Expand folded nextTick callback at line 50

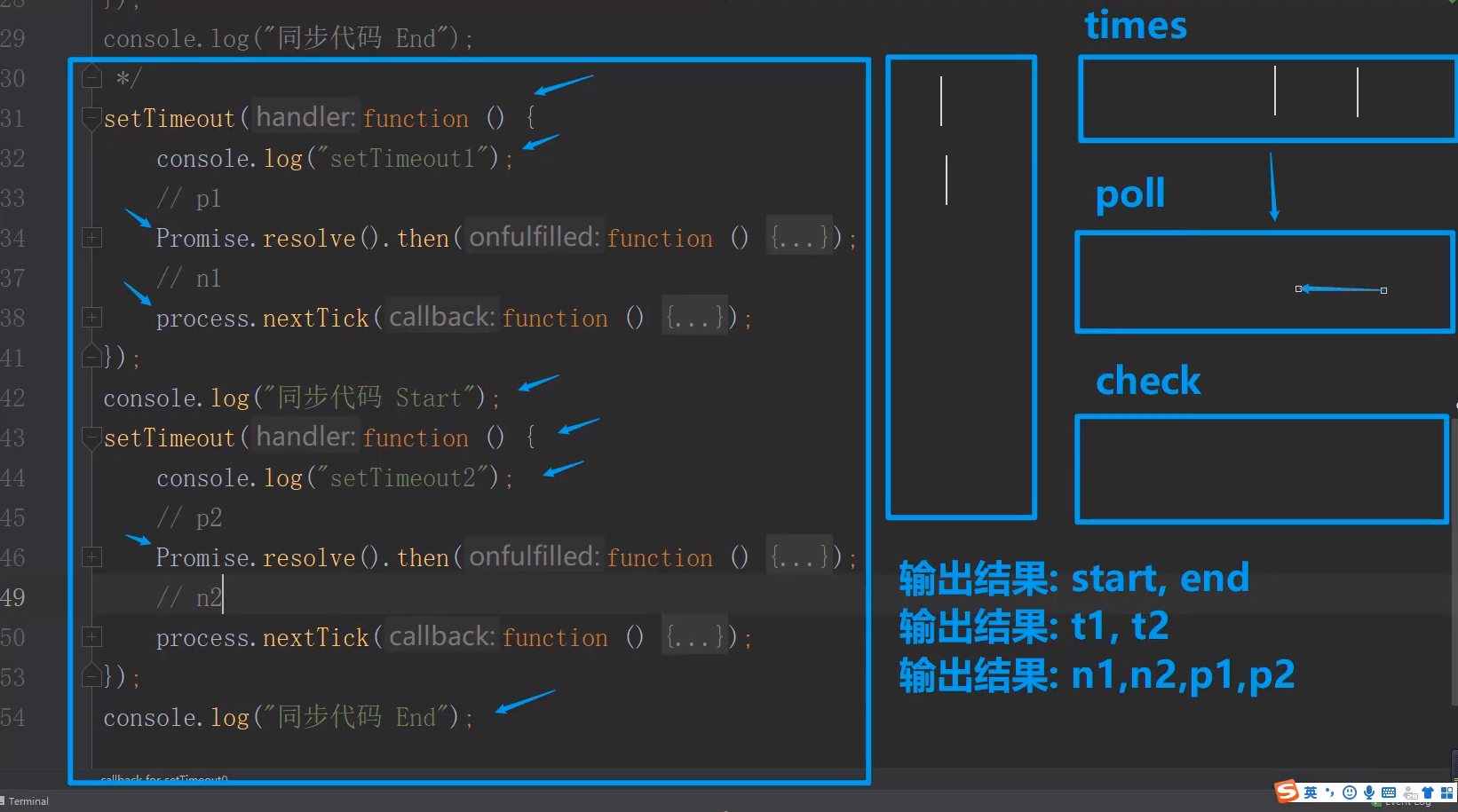coord(91,637)
